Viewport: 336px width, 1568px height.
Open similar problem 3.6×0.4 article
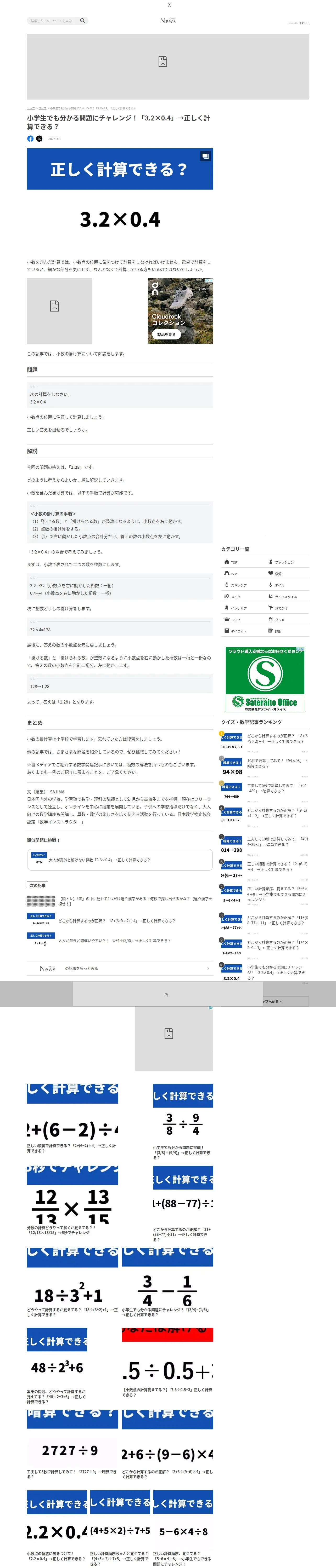120,860
